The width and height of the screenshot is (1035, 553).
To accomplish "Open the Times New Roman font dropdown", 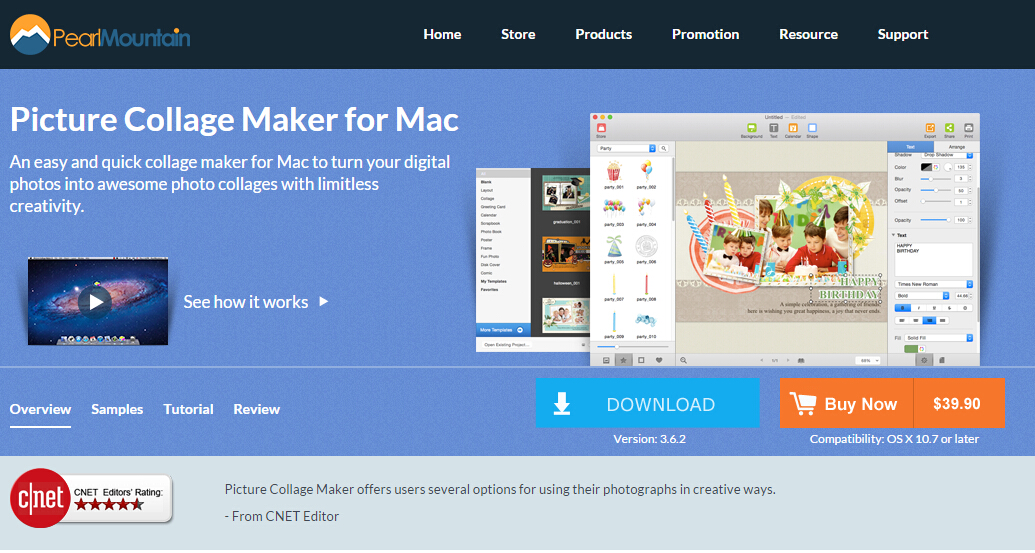I will (933, 284).
